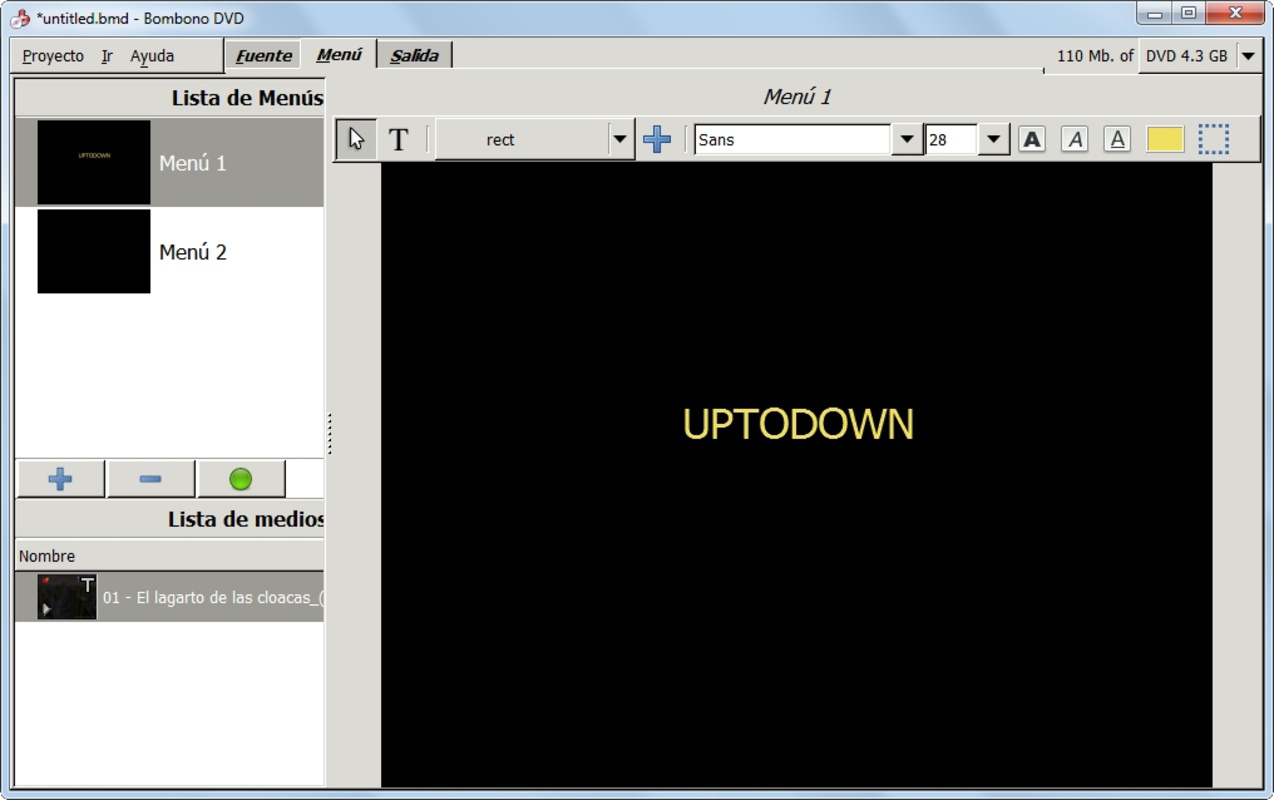Open the font size dropdown arrow
Viewport: 1274px width, 800px height.
point(992,139)
